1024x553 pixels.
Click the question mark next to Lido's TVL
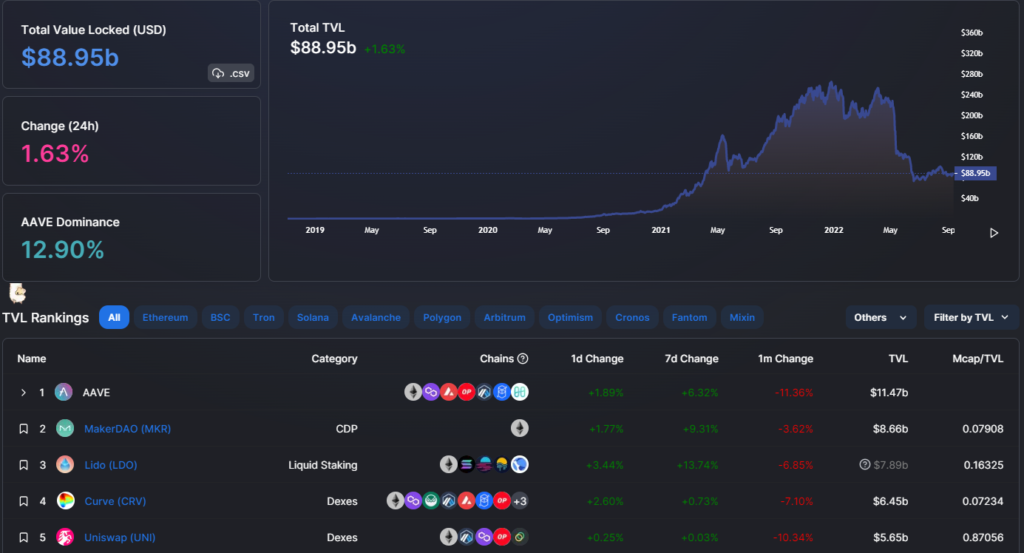pyautogui.click(x=864, y=465)
